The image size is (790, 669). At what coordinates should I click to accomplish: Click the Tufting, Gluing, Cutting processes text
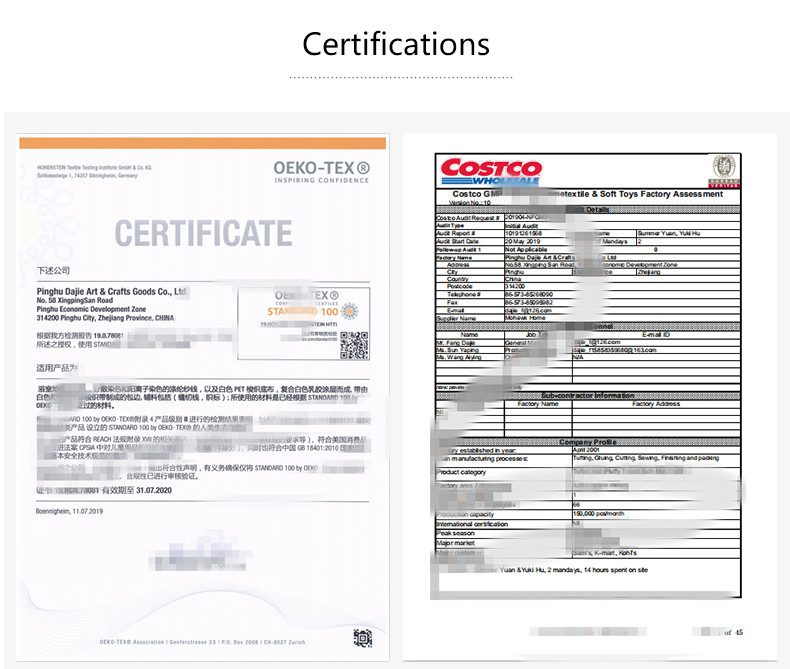(x=646, y=458)
